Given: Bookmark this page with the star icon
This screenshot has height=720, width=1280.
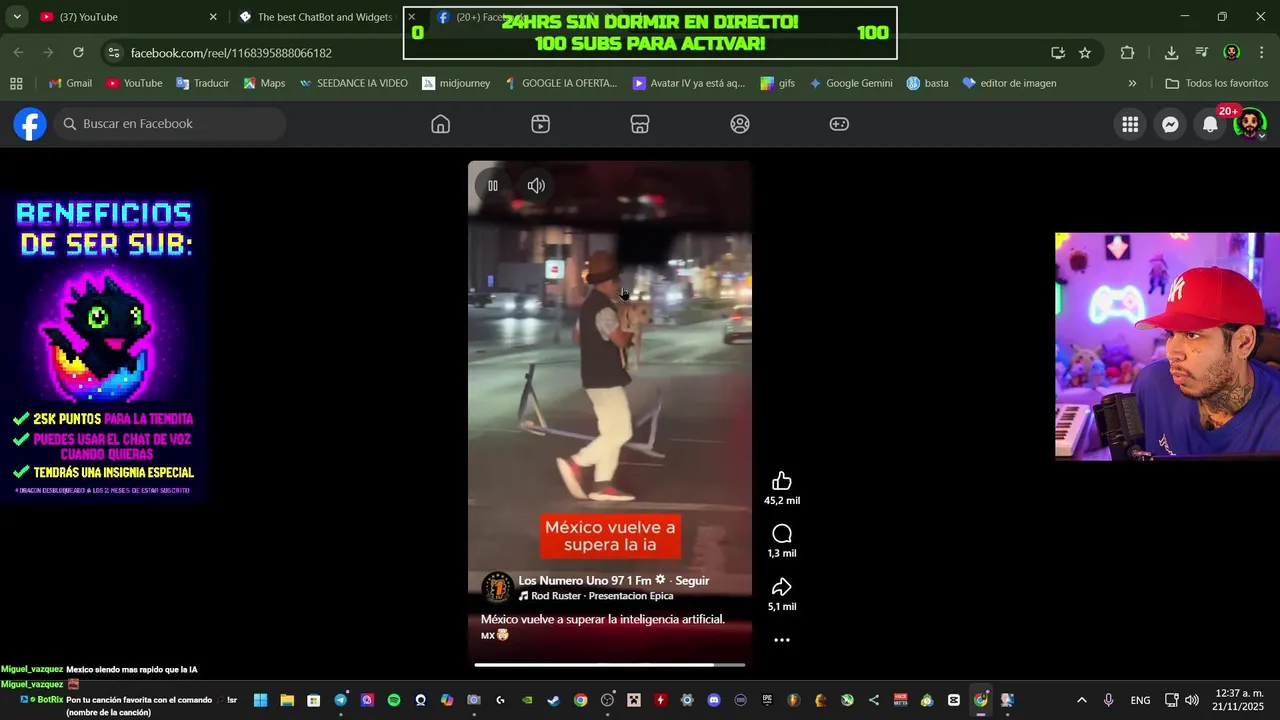Looking at the screenshot, I should click(1085, 53).
